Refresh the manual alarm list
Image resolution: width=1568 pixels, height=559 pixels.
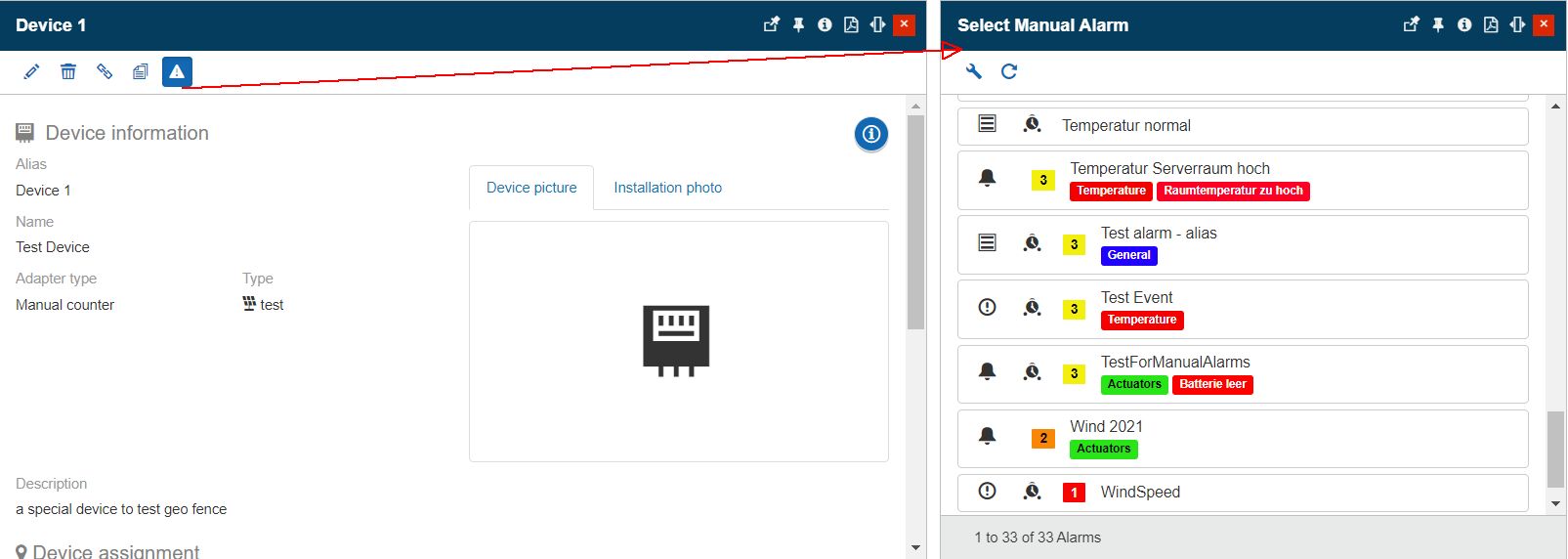[x=1009, y=71]
